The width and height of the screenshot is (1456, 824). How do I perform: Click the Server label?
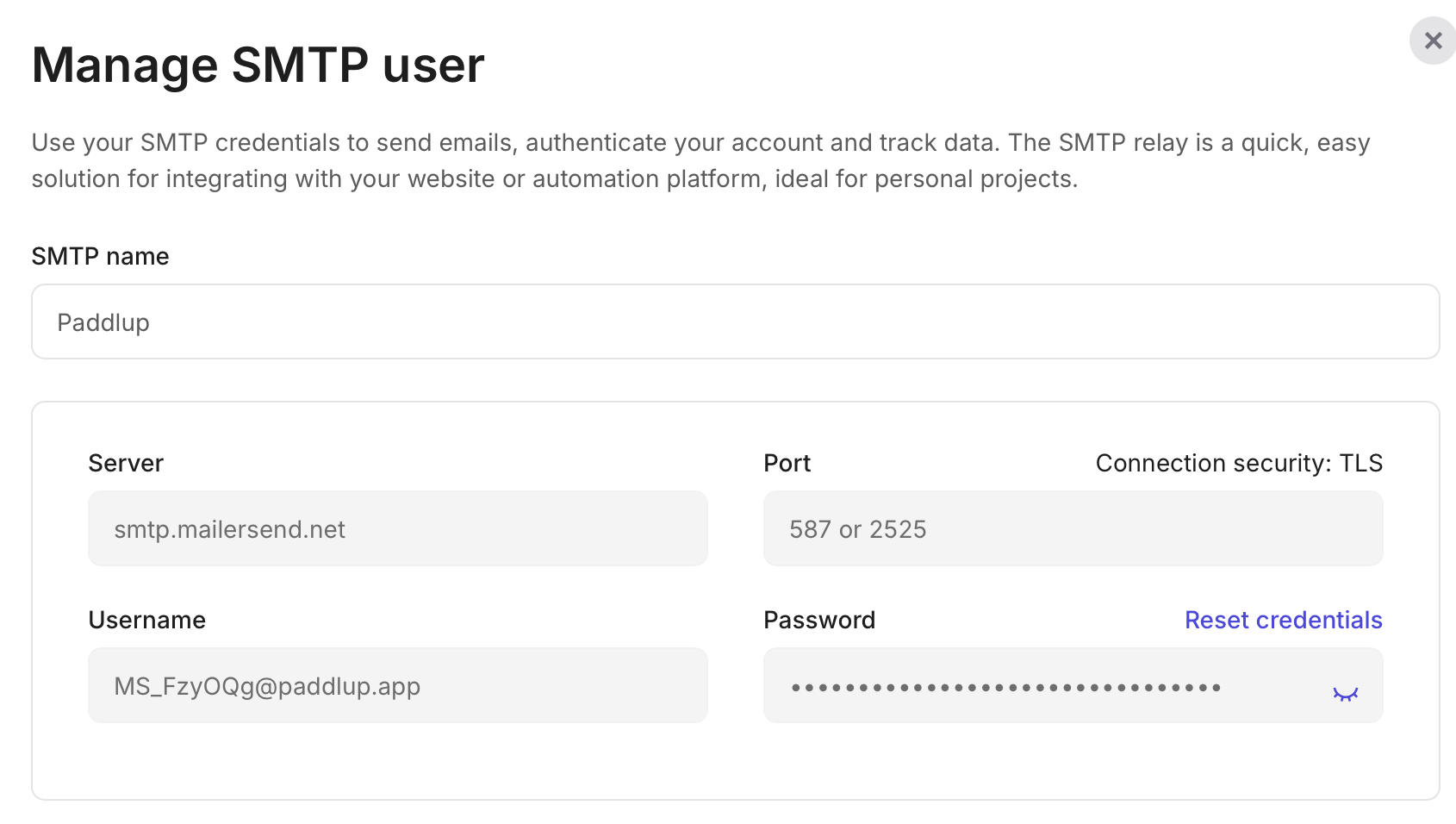126,463
